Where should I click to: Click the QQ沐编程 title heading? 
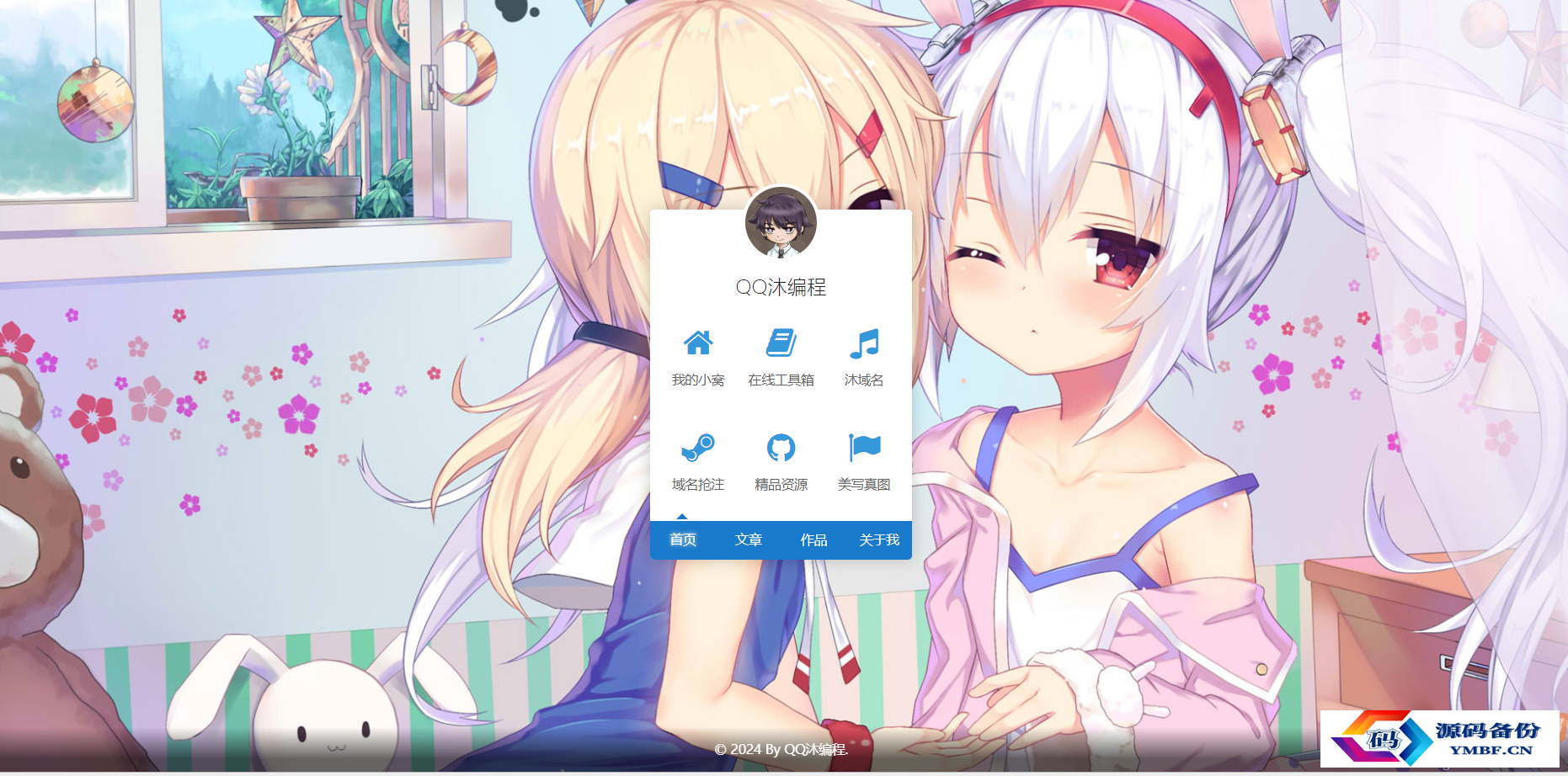pyautogui.click(x=781, y=287)
